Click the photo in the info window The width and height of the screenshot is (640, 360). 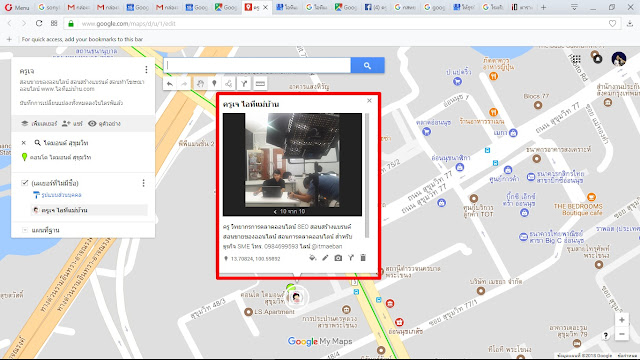[292, 160]
